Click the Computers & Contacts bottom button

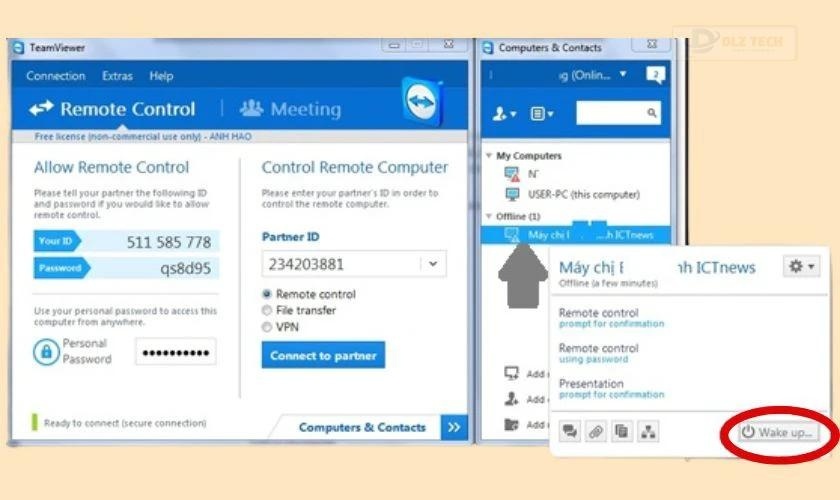(362, 427)
